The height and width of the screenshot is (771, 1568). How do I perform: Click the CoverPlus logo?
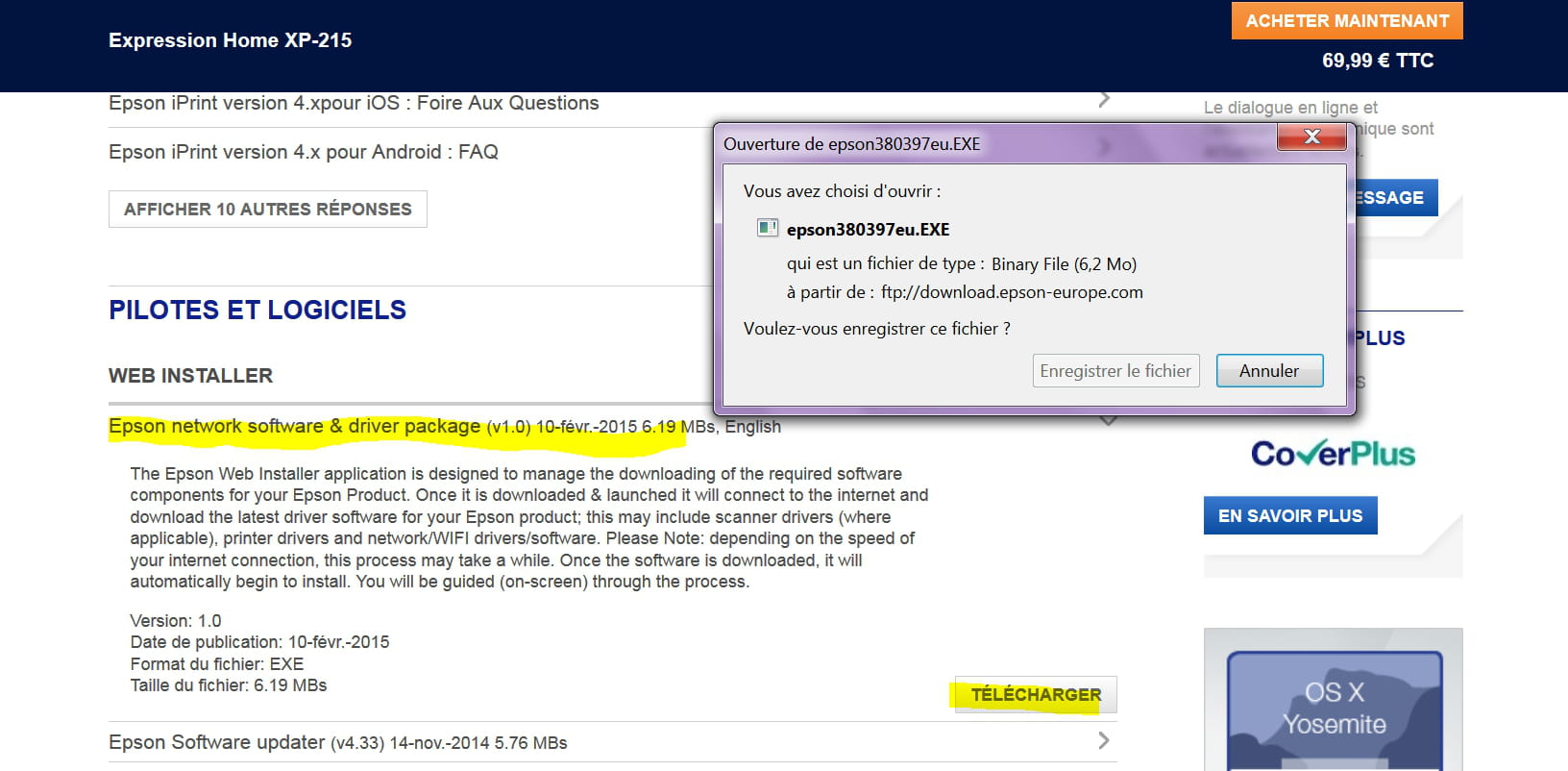(1333, 454)
